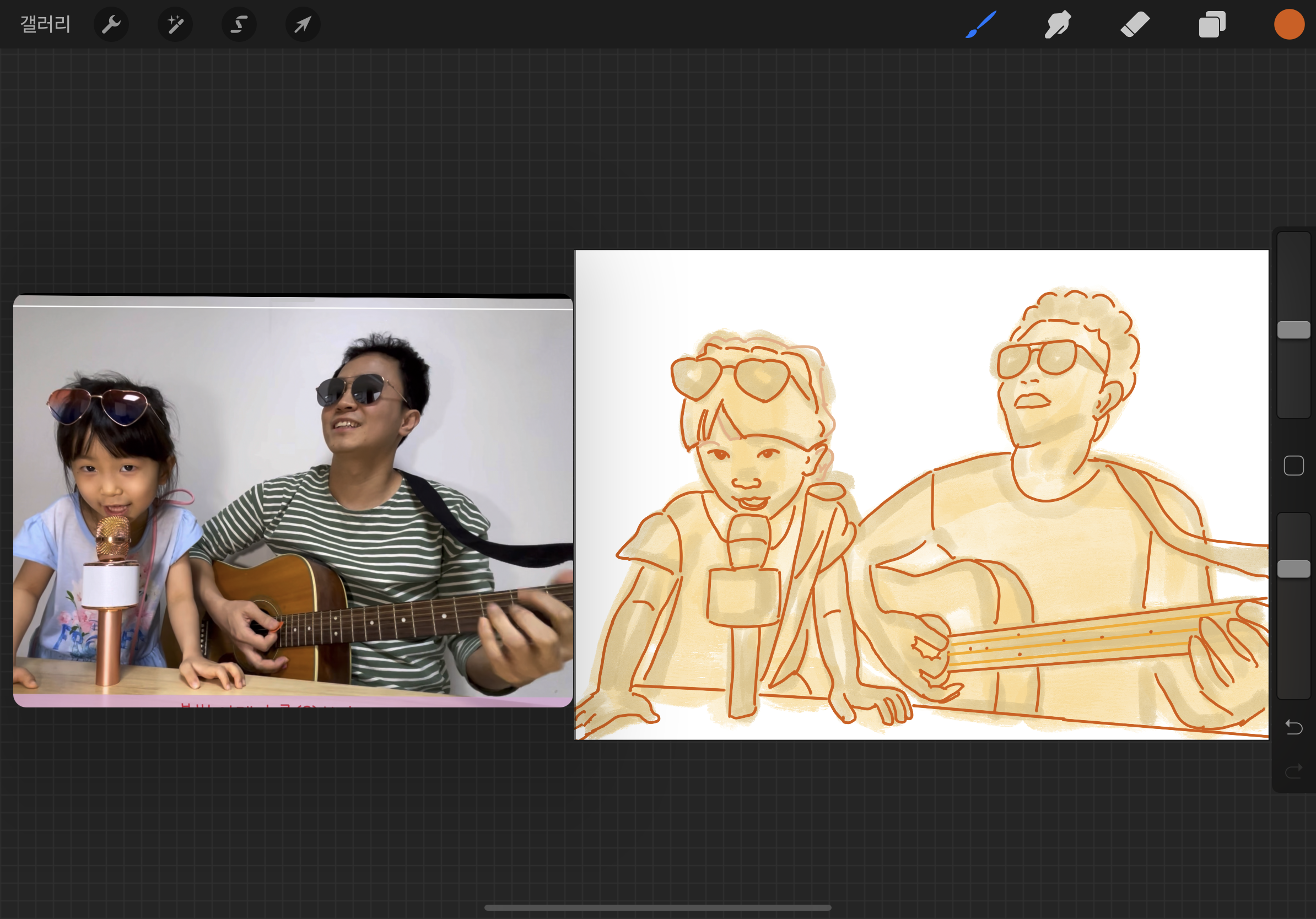Tap the man's sunglasses in the drawing
The height and width of the screenshot is (919, 1316).
click(x=1039, y=359)
